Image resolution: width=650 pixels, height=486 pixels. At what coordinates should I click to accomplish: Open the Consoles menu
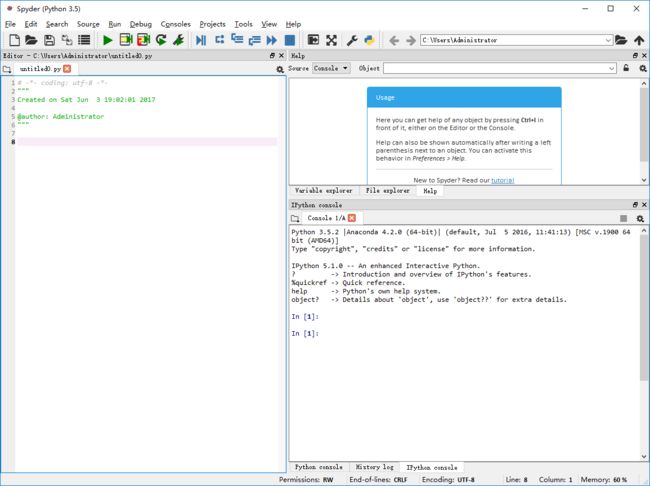175,24
